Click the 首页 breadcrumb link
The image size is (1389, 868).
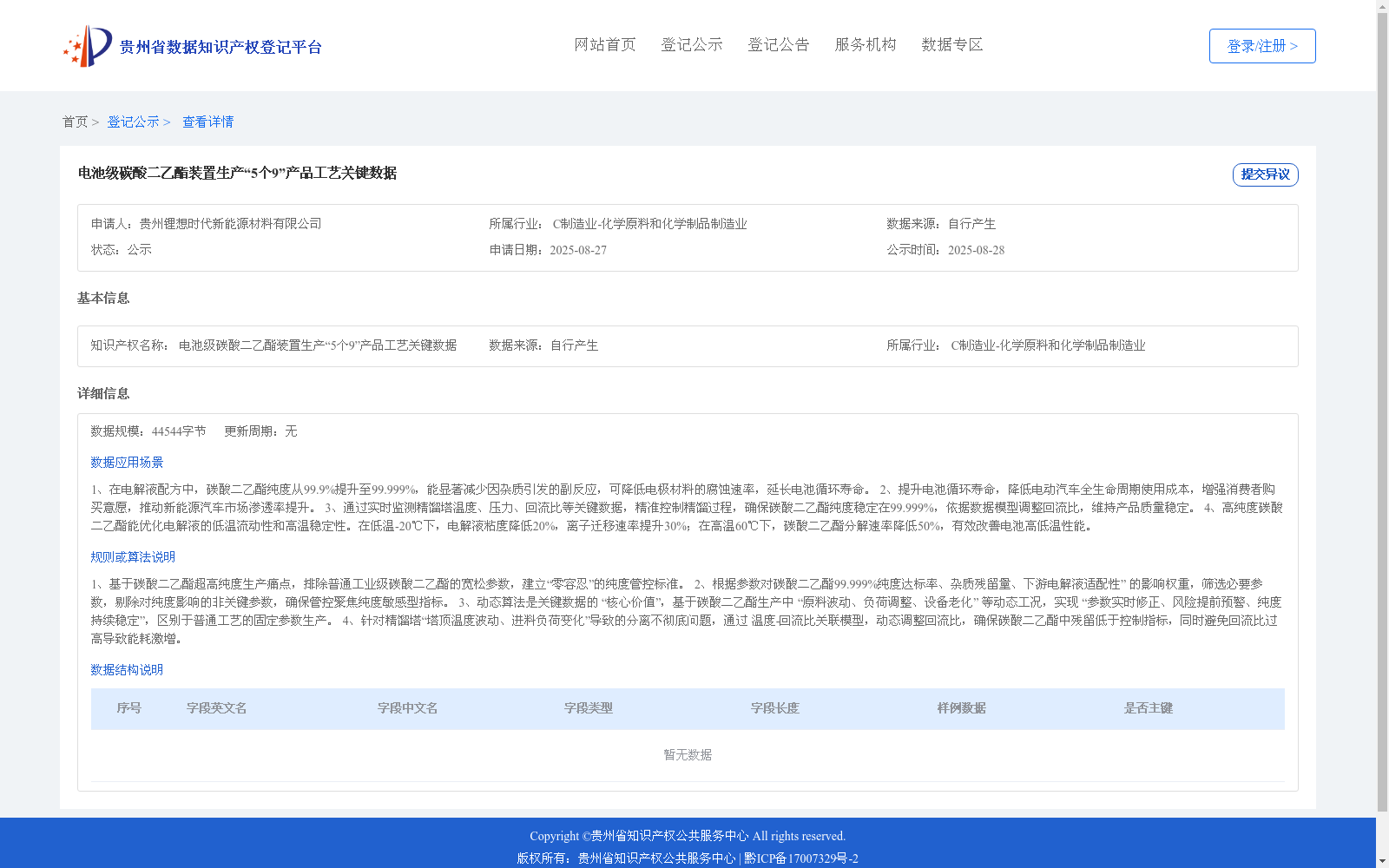pos(75,122)
